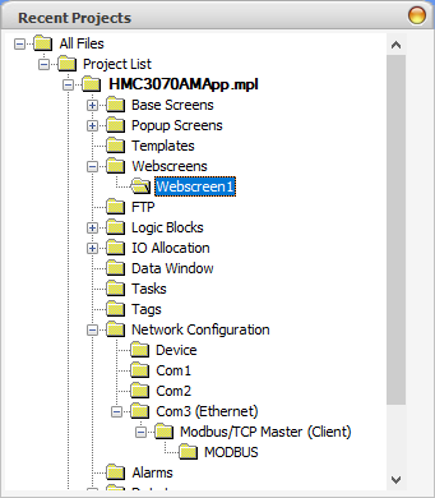Expand the Base Screens node

pos(92,105)
